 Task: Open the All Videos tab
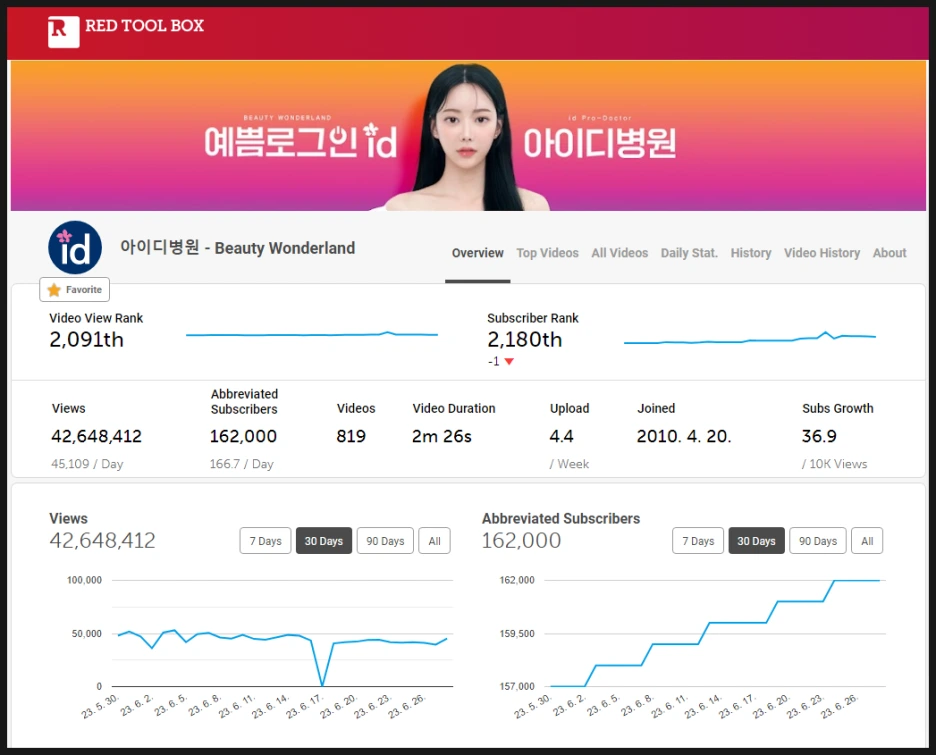620,253
